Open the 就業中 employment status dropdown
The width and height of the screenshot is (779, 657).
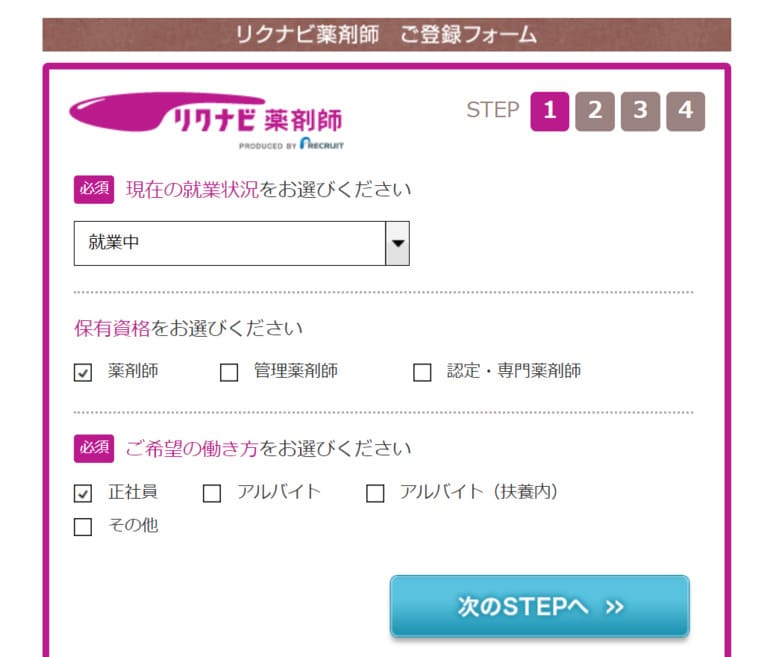[241, 244]
